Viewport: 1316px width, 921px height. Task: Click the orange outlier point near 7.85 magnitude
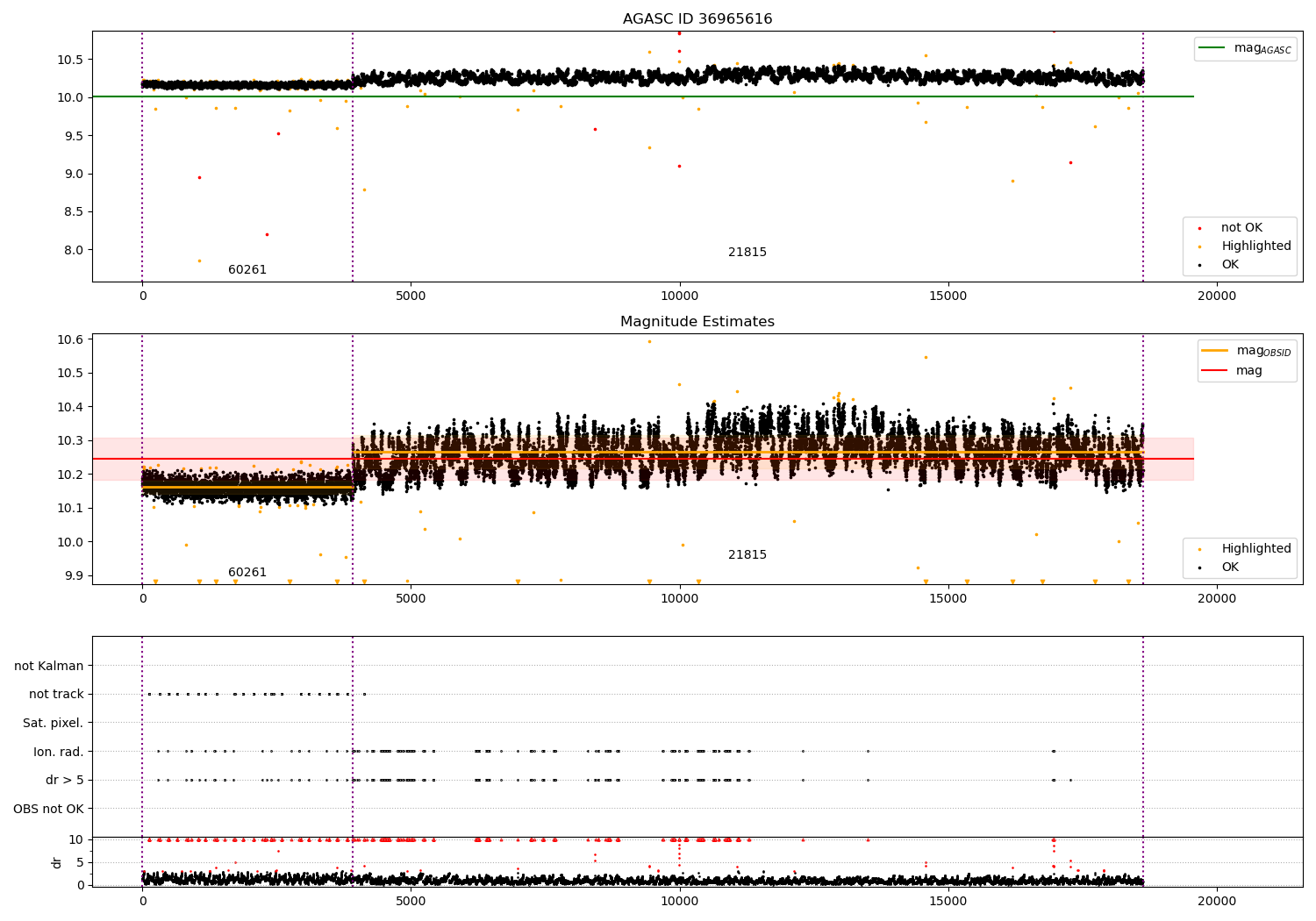pyautogui.click(x=199, y=261)
